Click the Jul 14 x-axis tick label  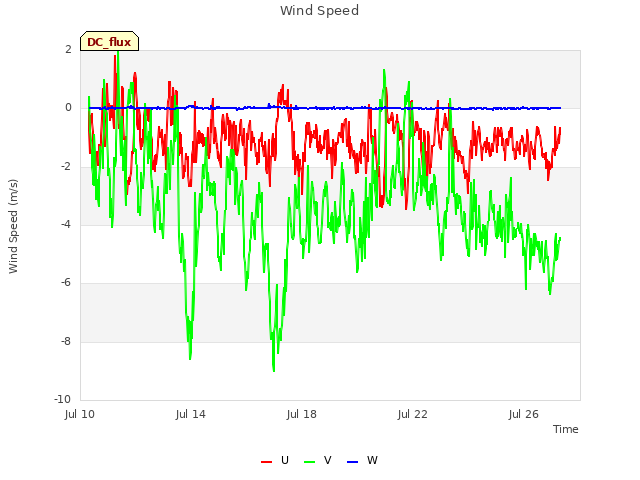[191, 414]
